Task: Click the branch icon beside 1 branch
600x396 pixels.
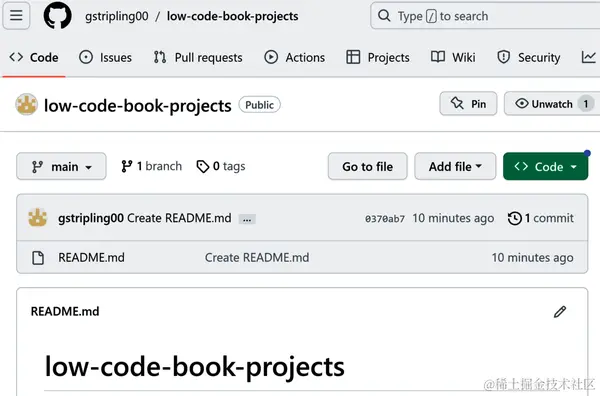Action: pyautogui.click(x=127, y=166)
